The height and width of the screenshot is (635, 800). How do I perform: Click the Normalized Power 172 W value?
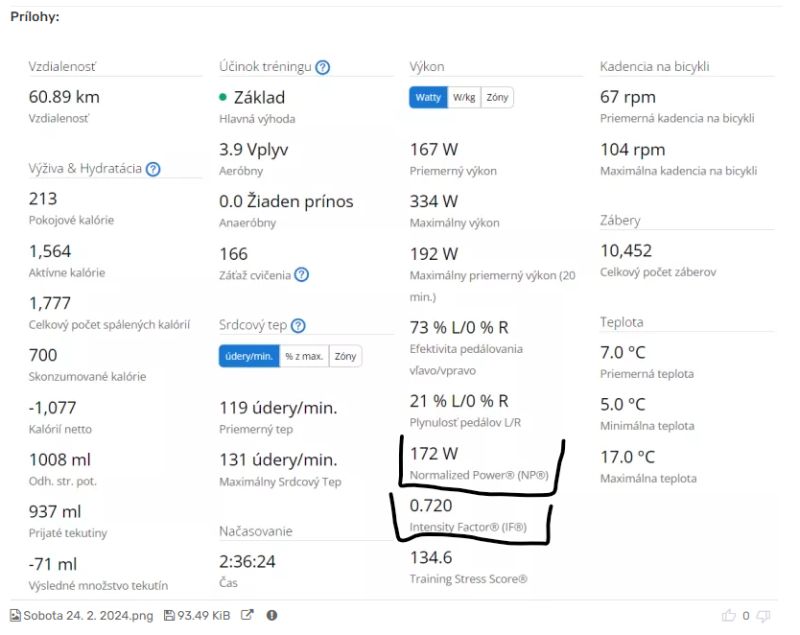tap(434, 454)
